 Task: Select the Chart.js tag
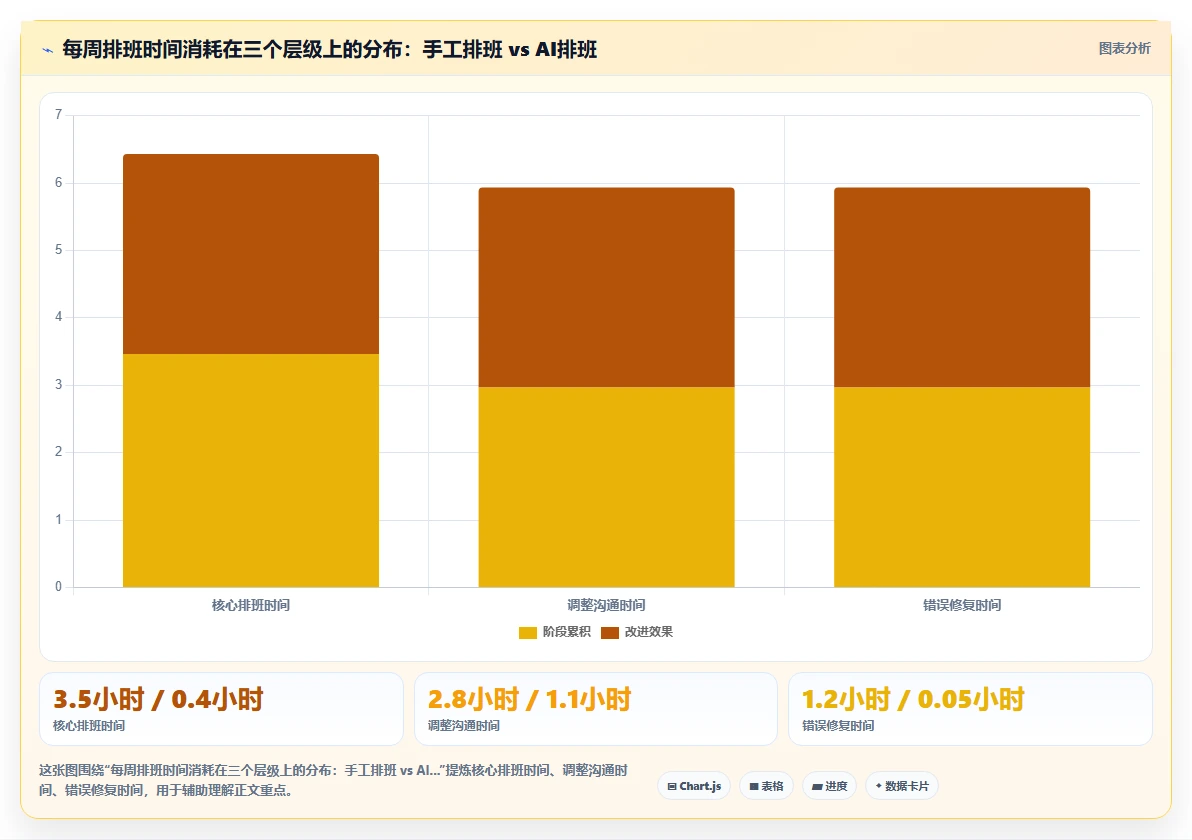(x=694, y=786)
